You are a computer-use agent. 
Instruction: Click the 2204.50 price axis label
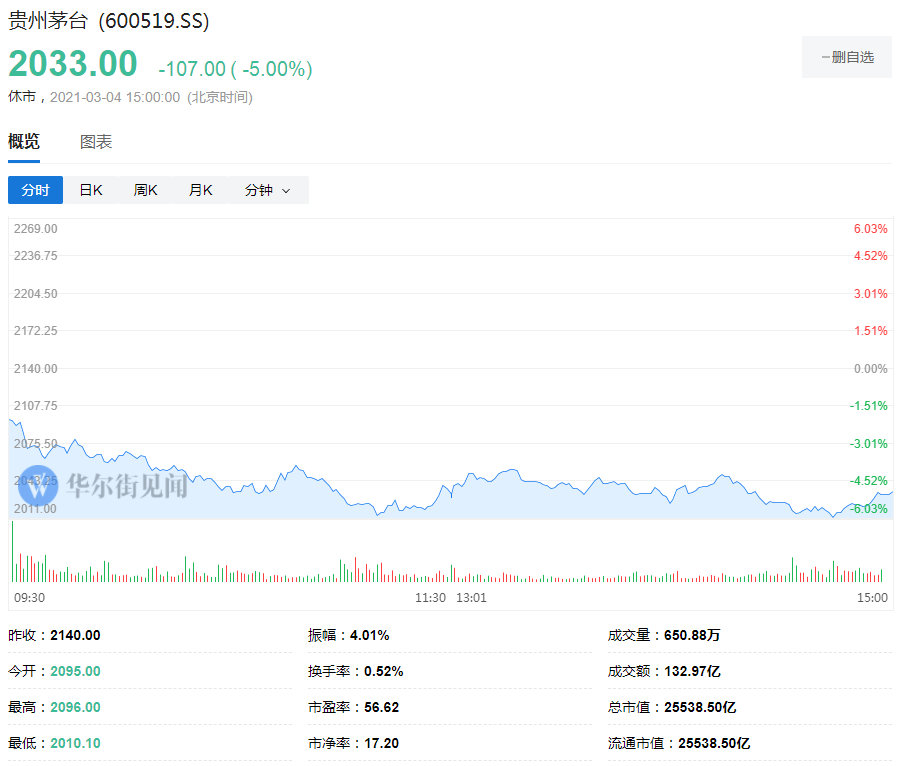36,294
